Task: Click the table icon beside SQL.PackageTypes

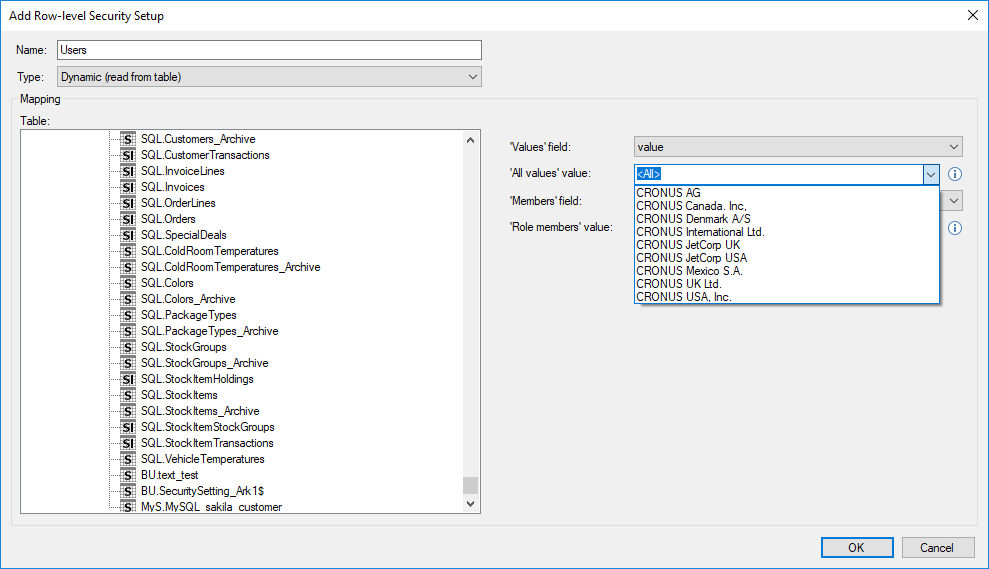Action: [x=128, y=315]
